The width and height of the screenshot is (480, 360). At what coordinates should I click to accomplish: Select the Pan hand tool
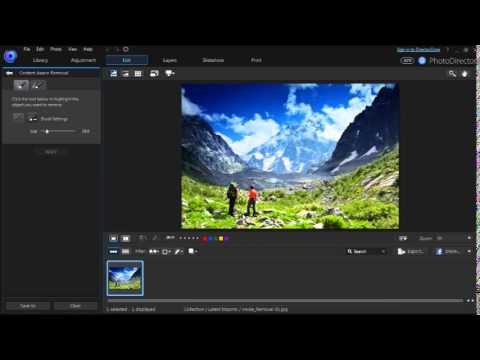[x=465, y=74]
